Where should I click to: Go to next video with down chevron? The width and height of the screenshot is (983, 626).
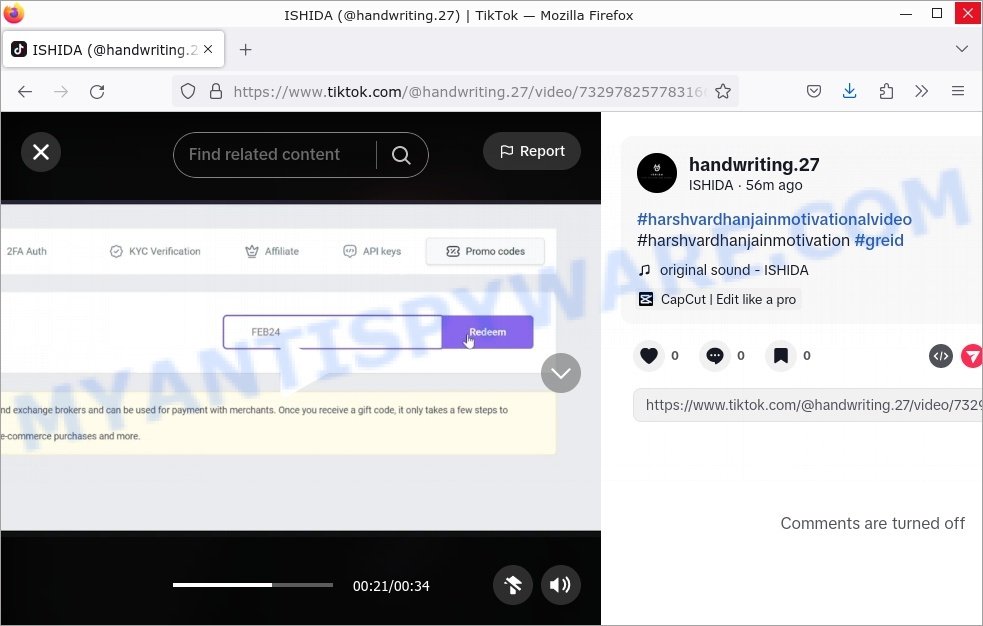[560, 373]
